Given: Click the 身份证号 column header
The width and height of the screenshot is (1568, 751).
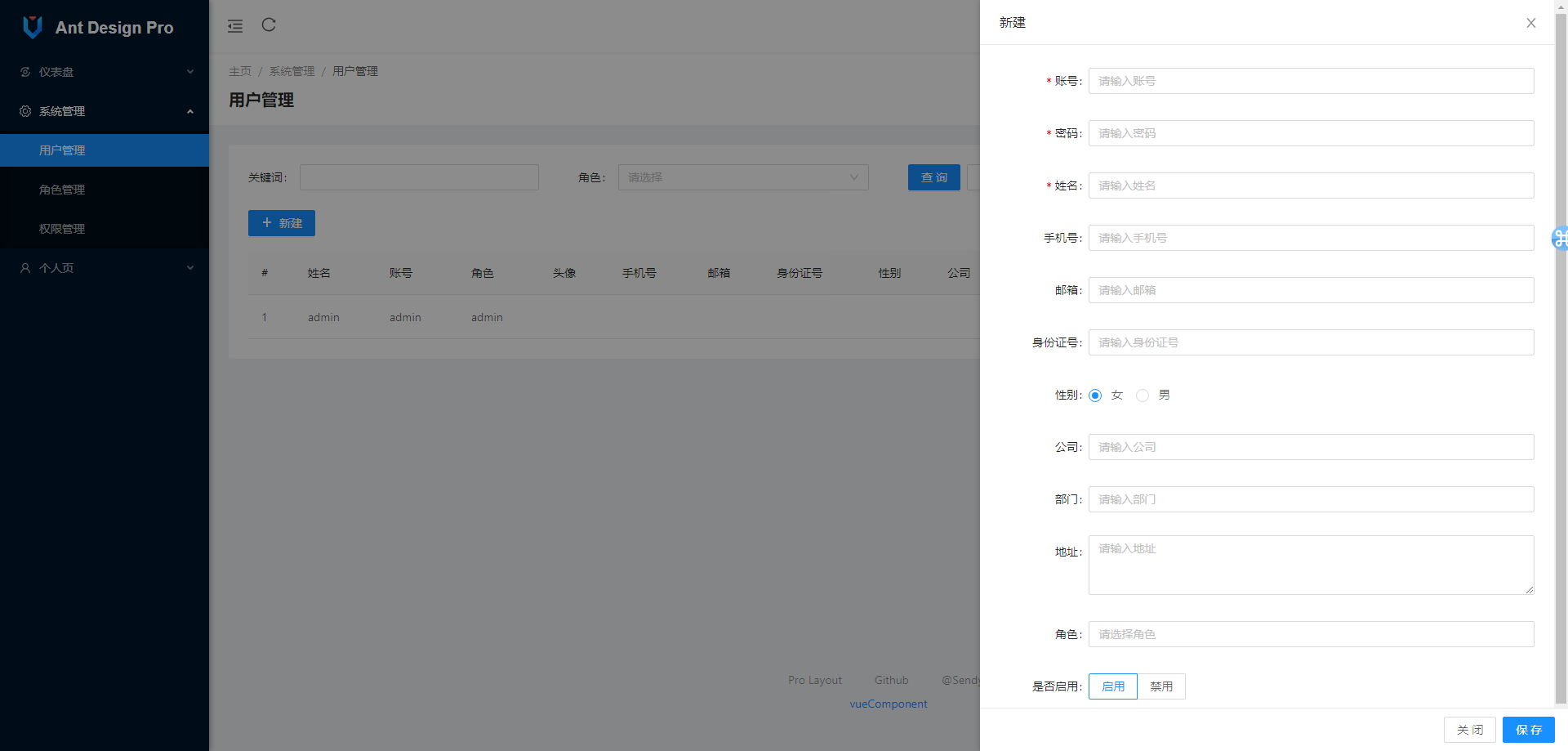Looking at the screenshot, I should [x=800, y=273].
